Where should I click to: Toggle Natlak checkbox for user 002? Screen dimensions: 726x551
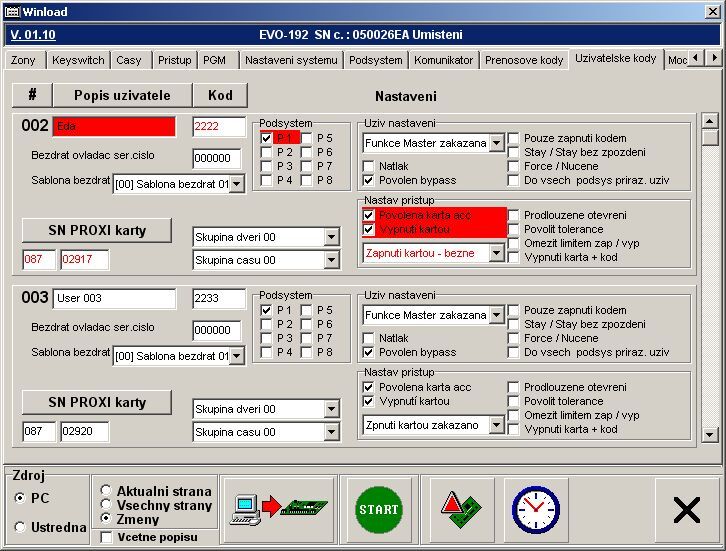(368, 166)
